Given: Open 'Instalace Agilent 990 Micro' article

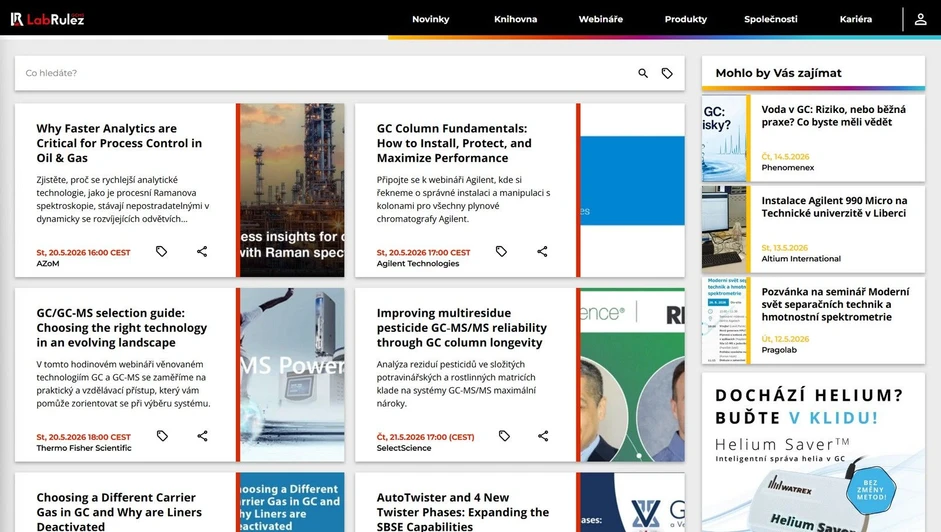Looking at the screenshot, I should pyautogui.click(x=834, y=207).
